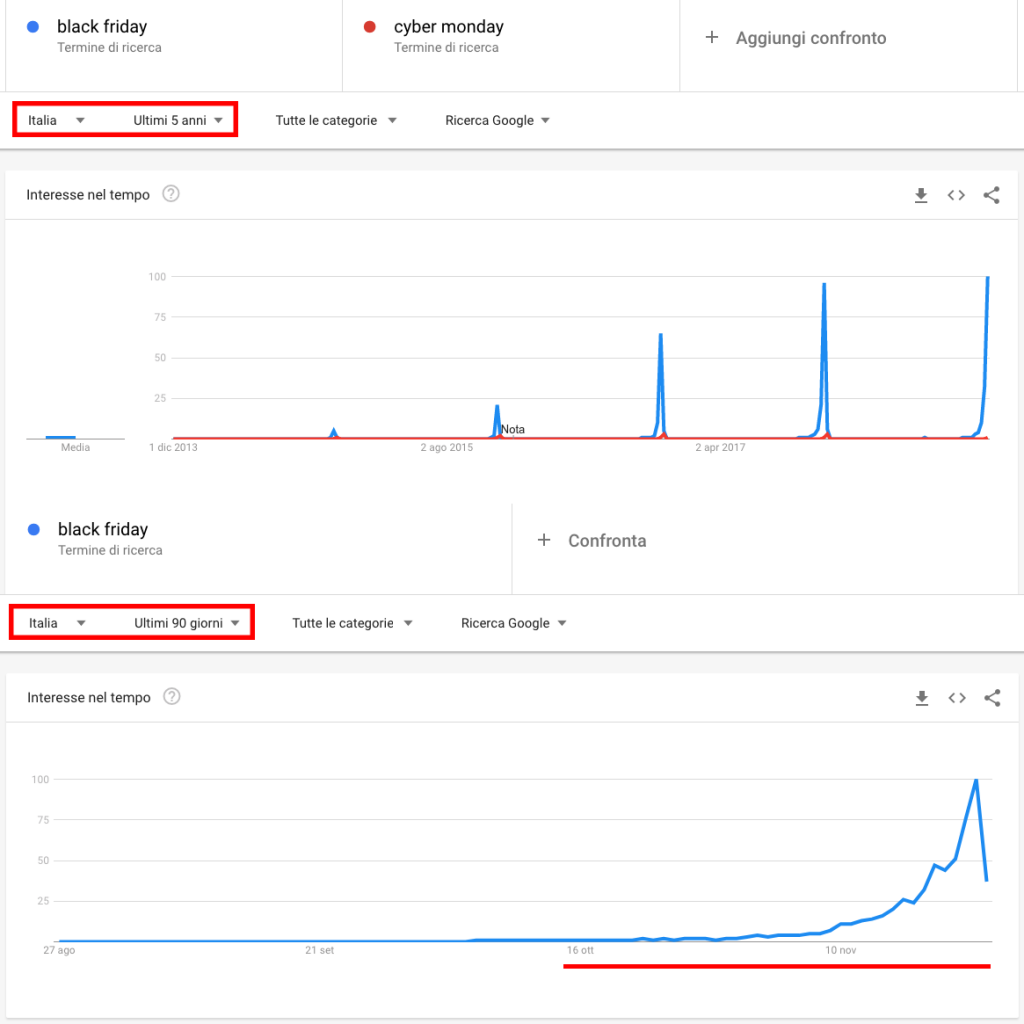Viewport: 1024px width, 1024px height.
Task: Open help for lower Interesse nel tempo
Action: 172,697
